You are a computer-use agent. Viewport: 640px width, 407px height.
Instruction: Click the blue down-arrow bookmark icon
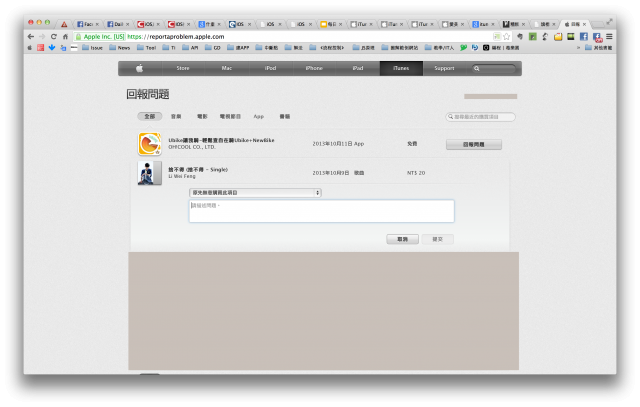coord(52,48)
